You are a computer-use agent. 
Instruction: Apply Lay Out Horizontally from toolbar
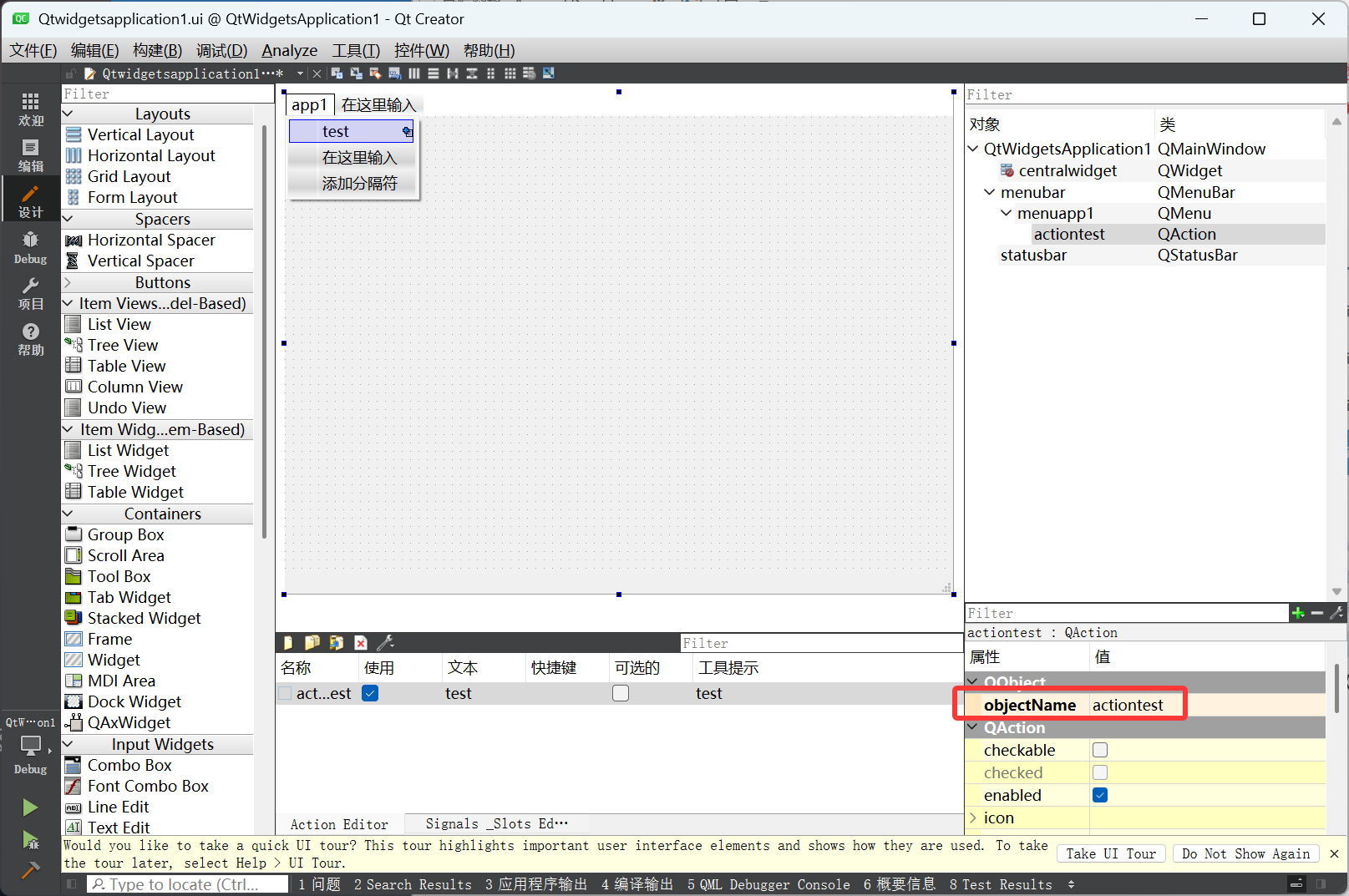click(414, 73)
